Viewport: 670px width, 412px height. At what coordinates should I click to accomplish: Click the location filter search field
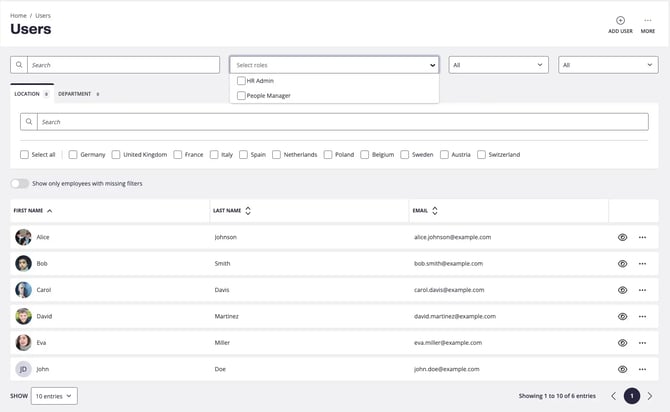coord(343,122)
